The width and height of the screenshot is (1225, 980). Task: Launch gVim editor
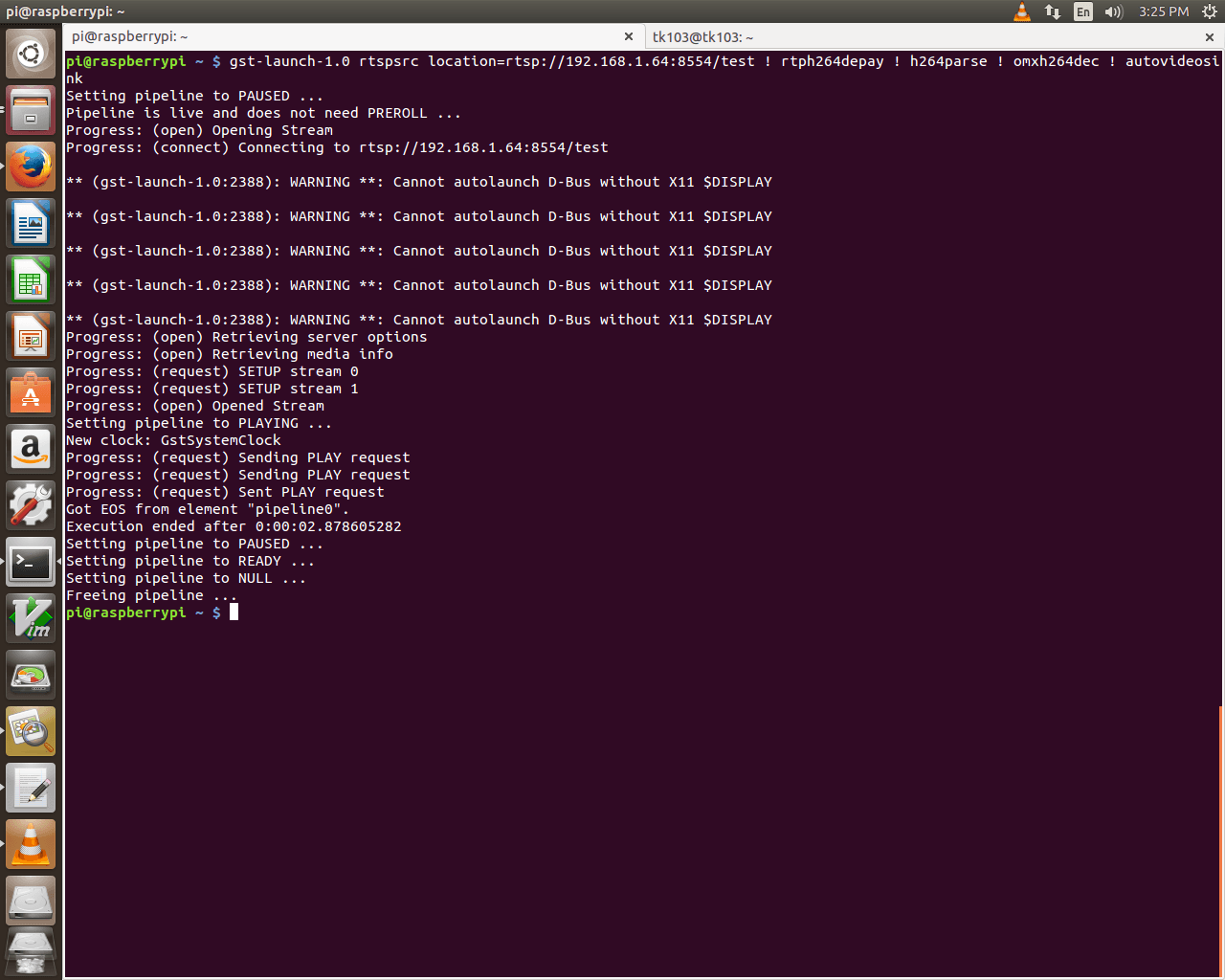click(x=31, y=618)
